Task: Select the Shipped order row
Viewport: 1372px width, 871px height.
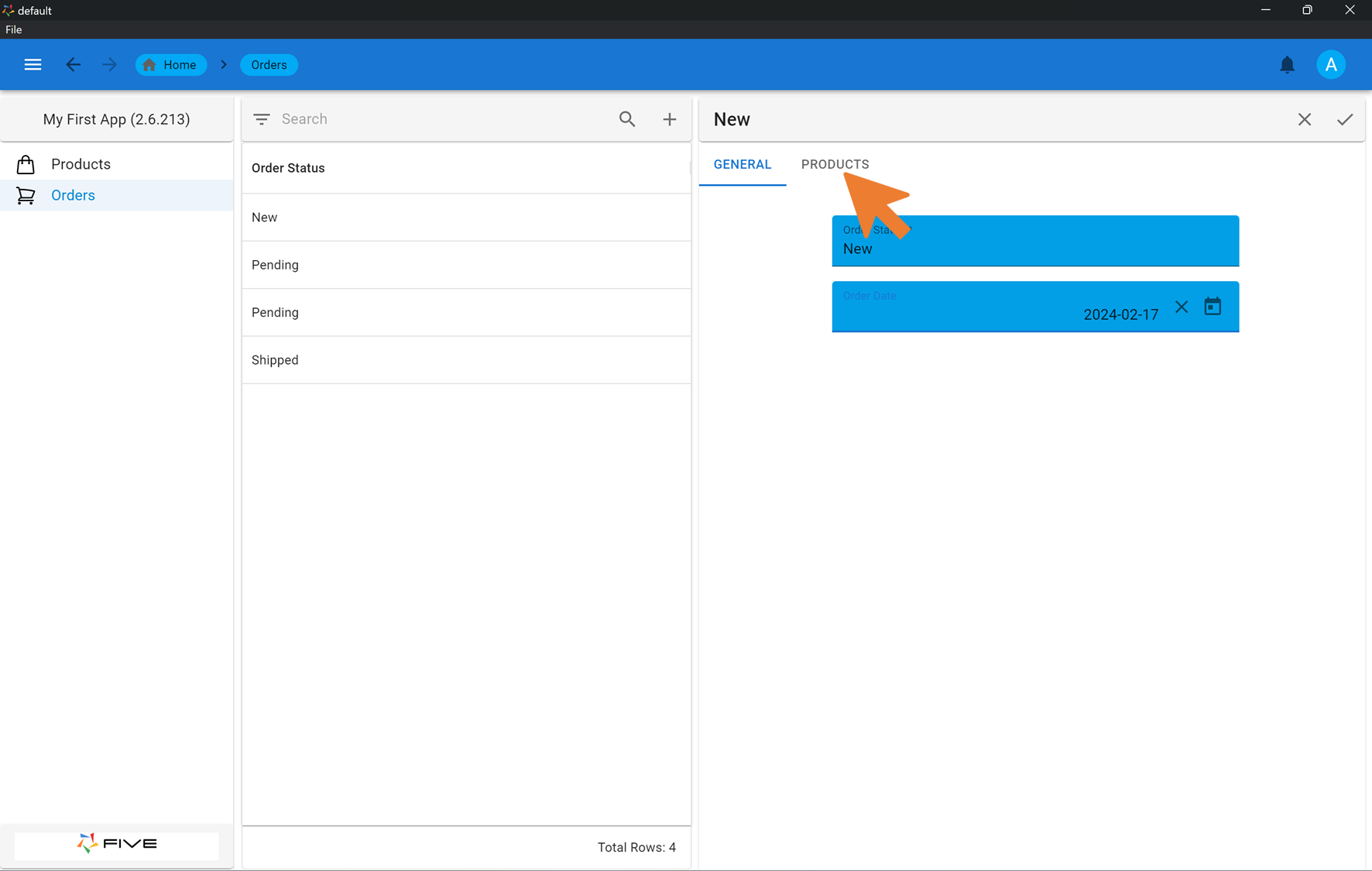Action: pyautogui.click(x=466, y=360)
